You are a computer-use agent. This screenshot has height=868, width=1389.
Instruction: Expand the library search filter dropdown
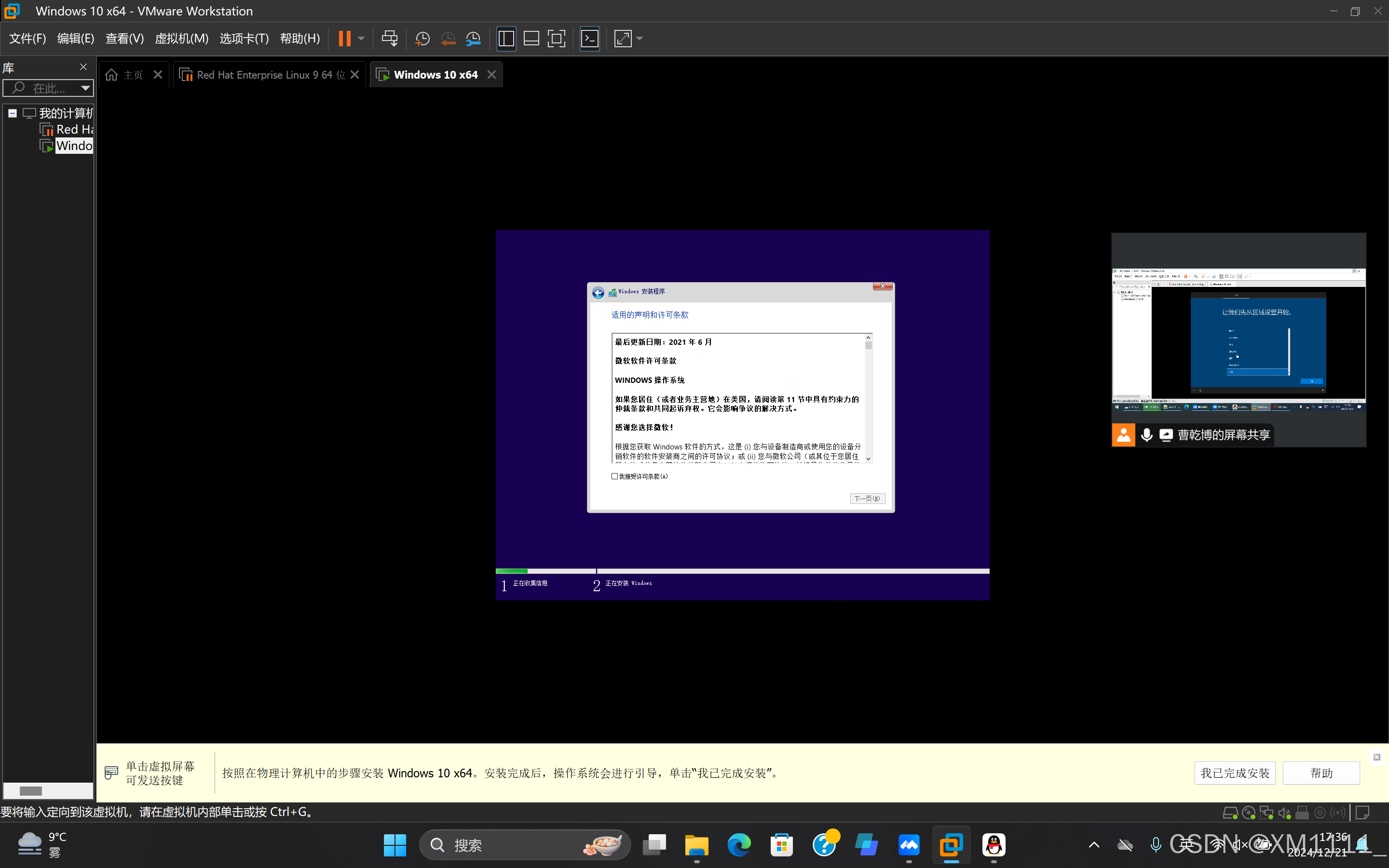click(x=85, y=88)
